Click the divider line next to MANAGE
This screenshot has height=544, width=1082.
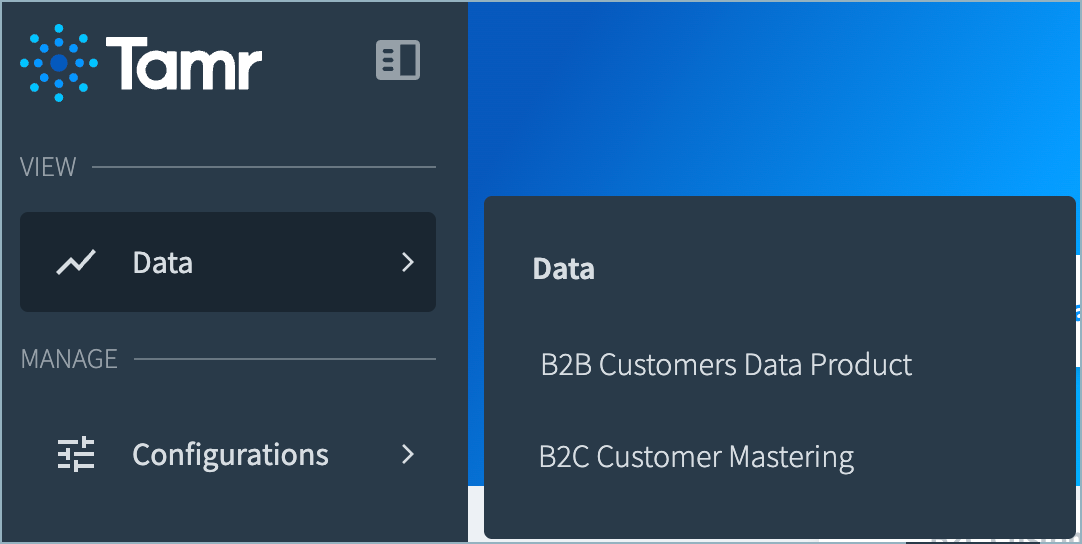tap(285, 359)
